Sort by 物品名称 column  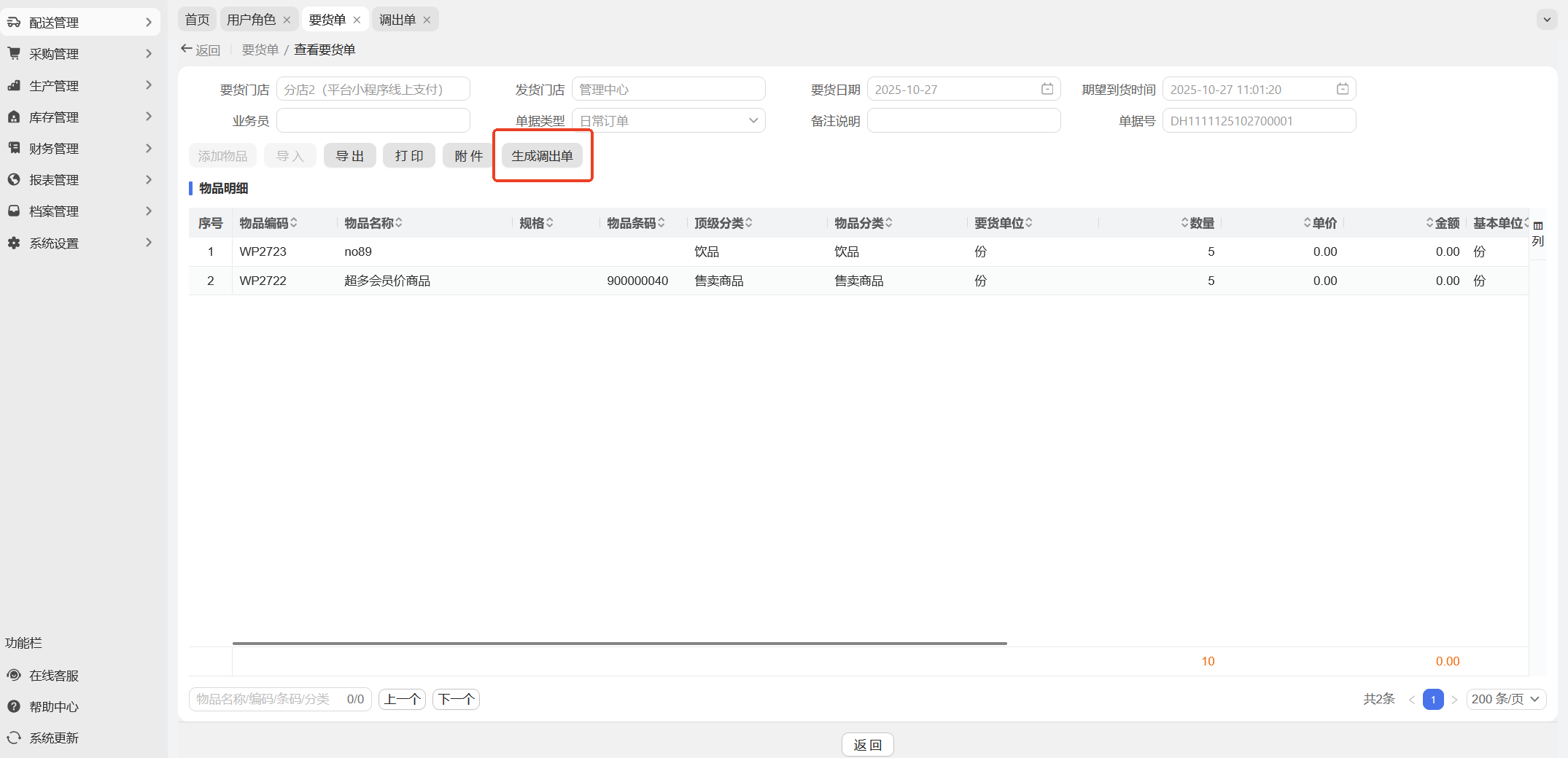(x=399, y=223)
